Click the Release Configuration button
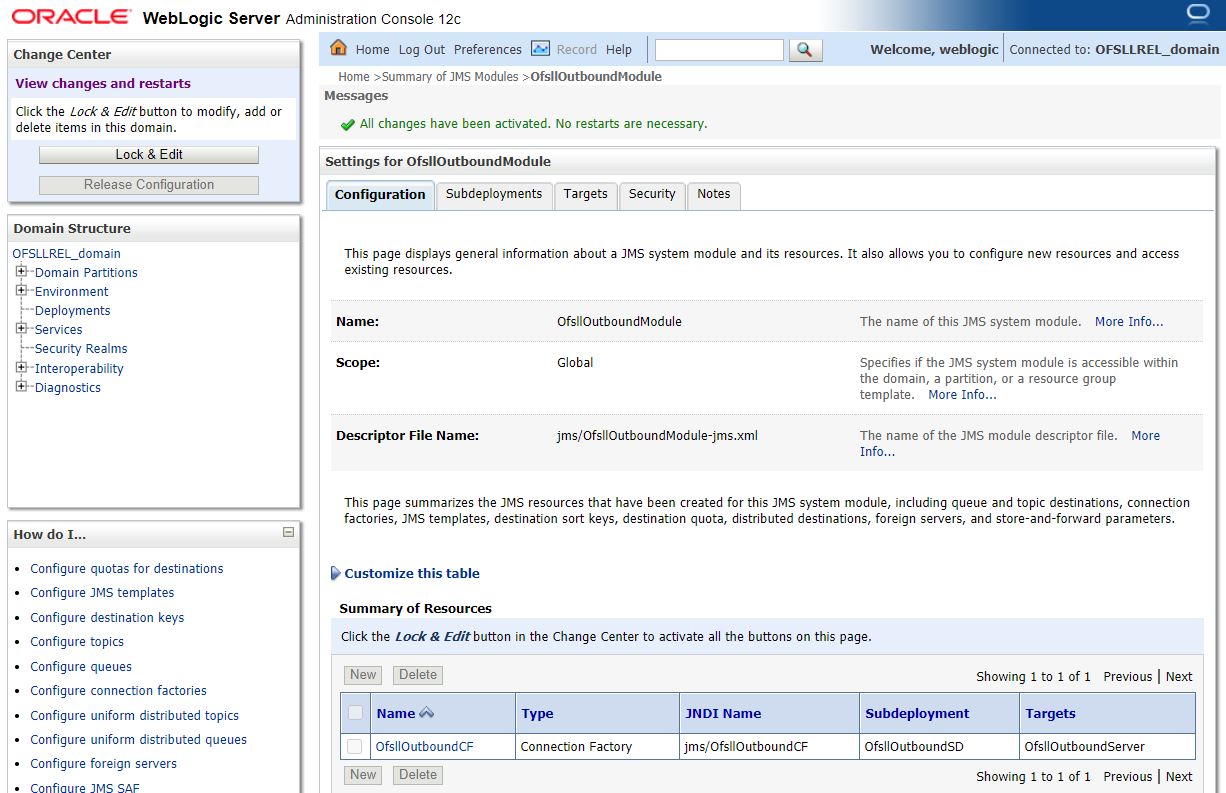Image resolution: width=1226 pixels, height=793 pixels. [149, 184]
